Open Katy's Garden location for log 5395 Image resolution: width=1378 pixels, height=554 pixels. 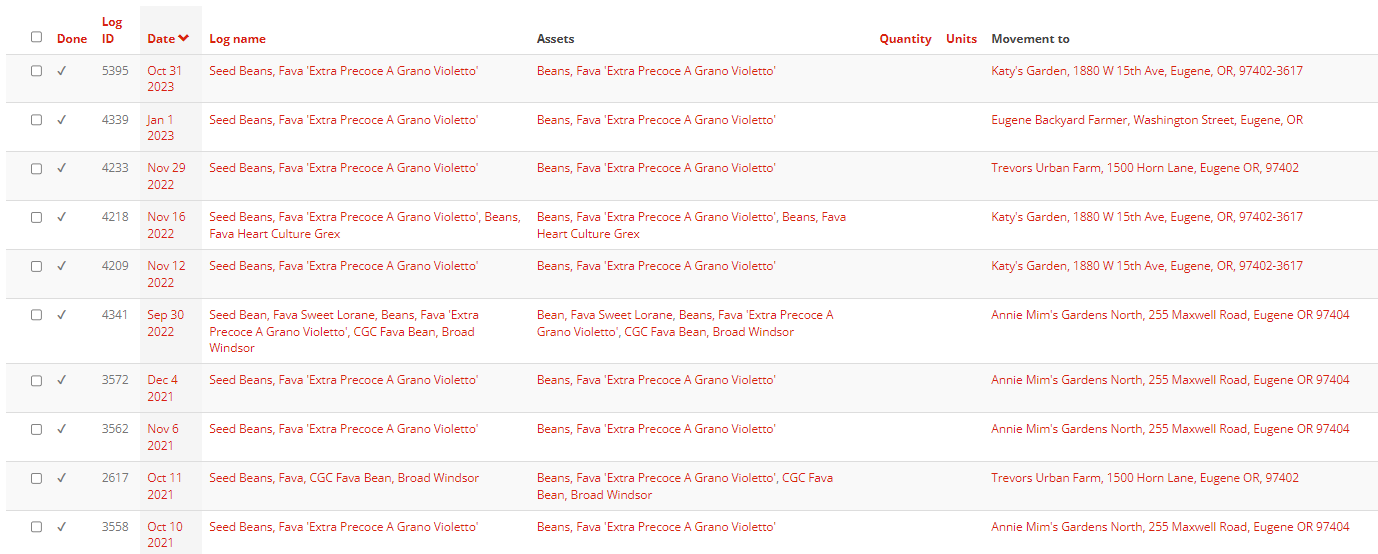tap(1147, 71)
